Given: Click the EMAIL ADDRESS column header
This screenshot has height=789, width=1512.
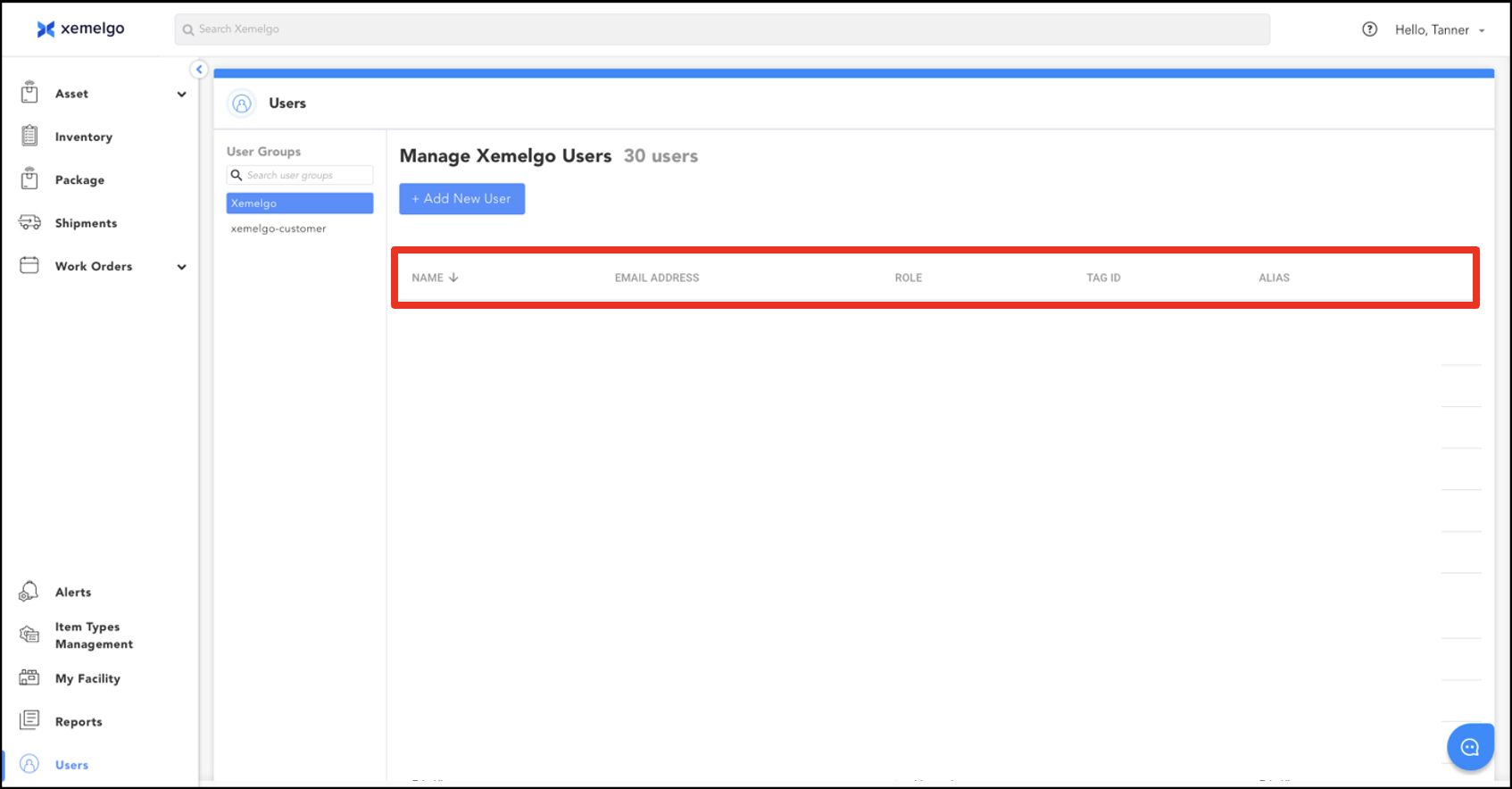Looking at the screenshot, I should pos(657,278).
